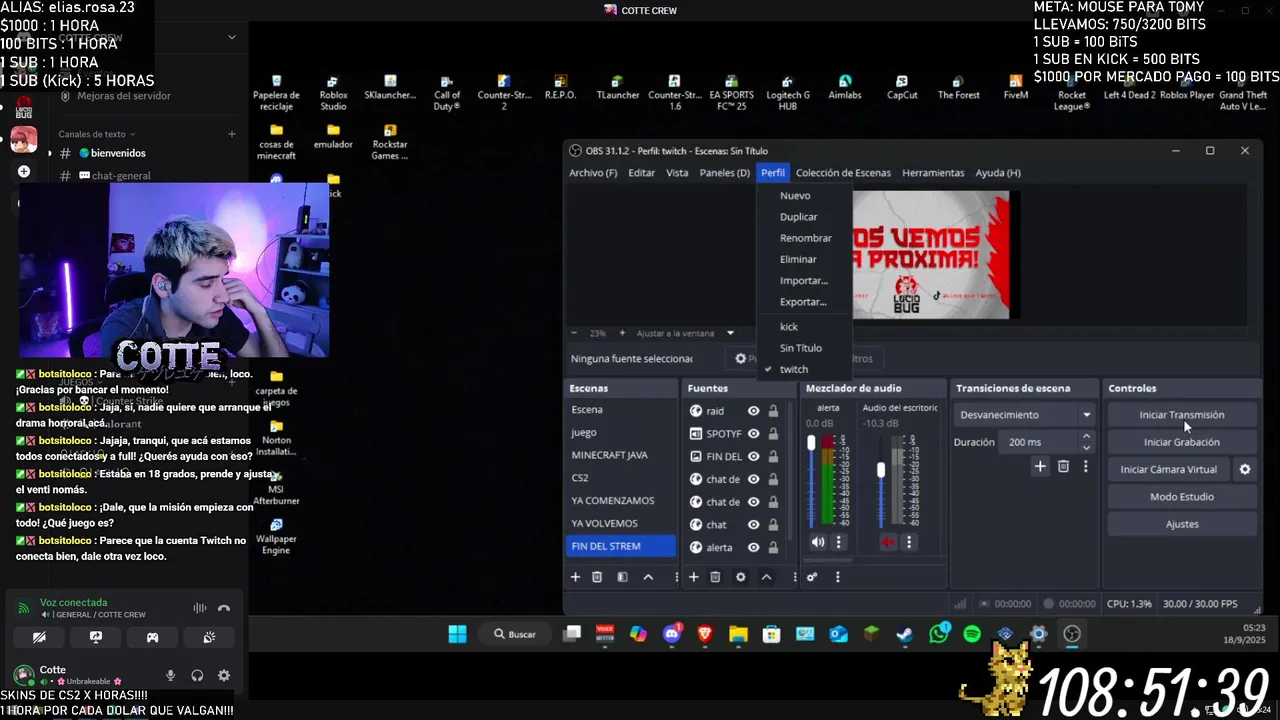This screenshot has width=1280, height=720.
Task: Open the CapCut desktop shortcut
Action: click(902, 88)
